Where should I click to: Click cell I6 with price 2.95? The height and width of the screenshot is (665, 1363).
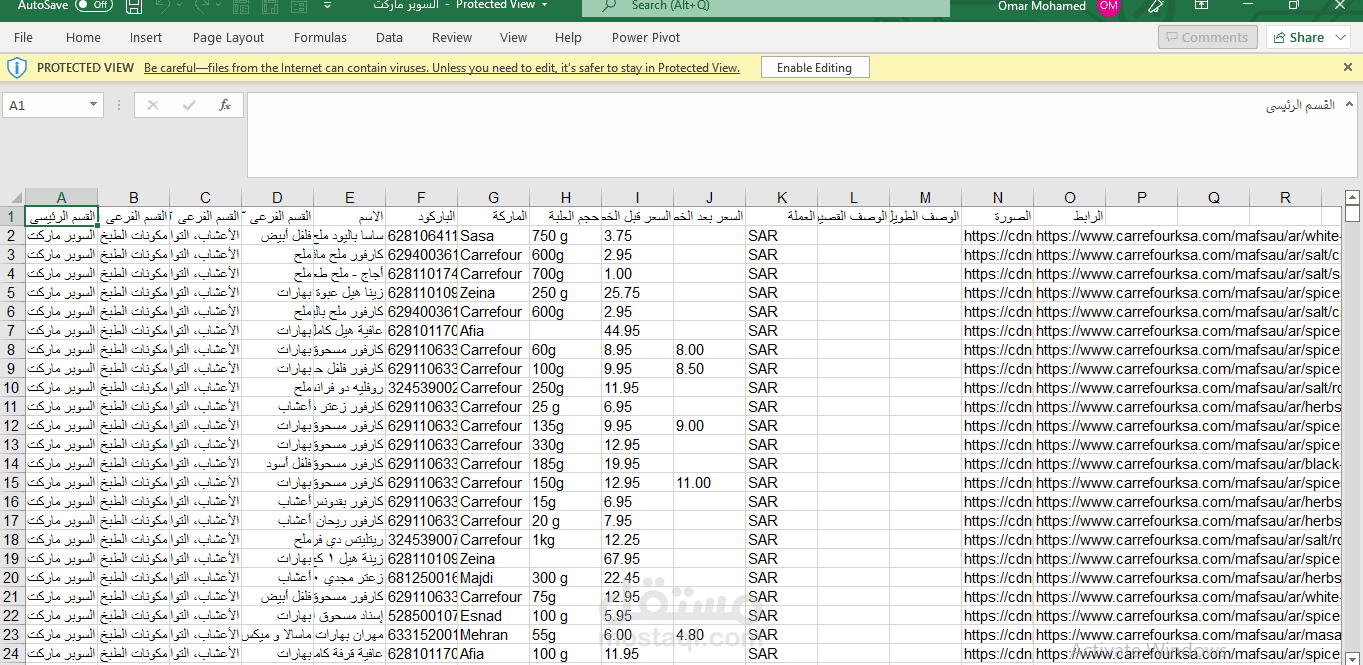pos(637,312)
